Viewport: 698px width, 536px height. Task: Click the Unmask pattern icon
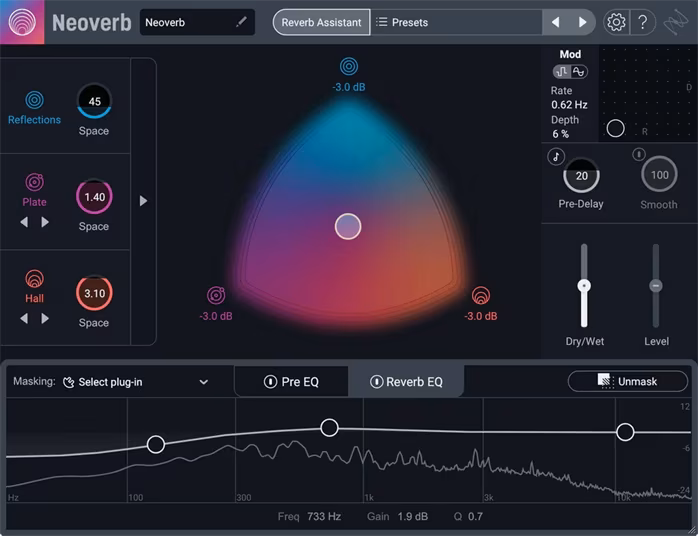pos(605,381)
